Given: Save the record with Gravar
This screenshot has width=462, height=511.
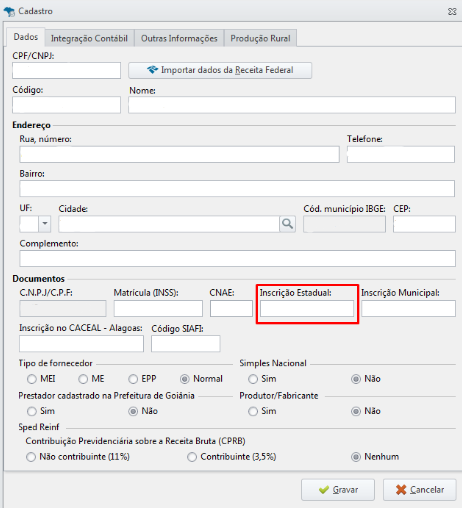Looking at the screenshot, I should point(338,490).
